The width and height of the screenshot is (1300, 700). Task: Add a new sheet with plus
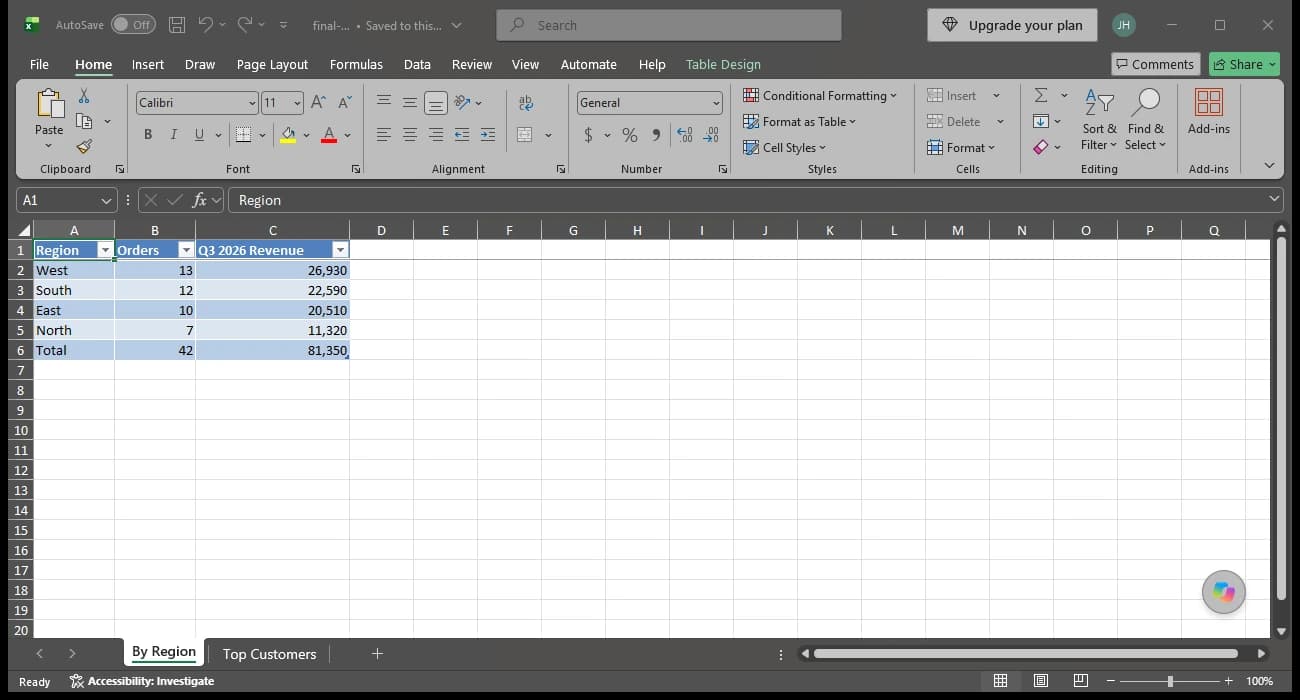[x=377, y=654]
